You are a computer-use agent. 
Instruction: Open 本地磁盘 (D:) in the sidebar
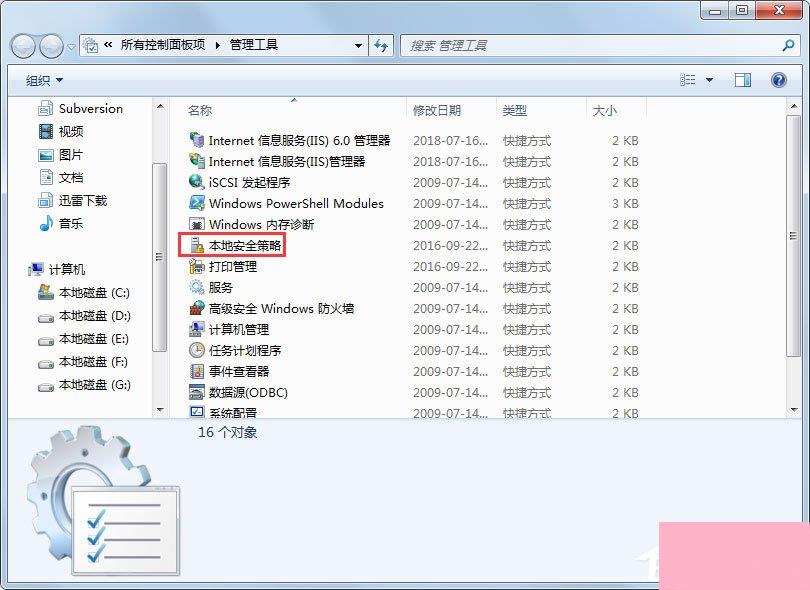pyautogui.click(x=85, y=316)
